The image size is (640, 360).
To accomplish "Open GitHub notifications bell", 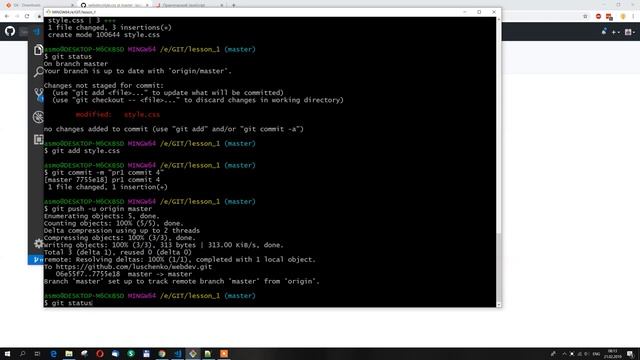I will (x=604, y=31).
